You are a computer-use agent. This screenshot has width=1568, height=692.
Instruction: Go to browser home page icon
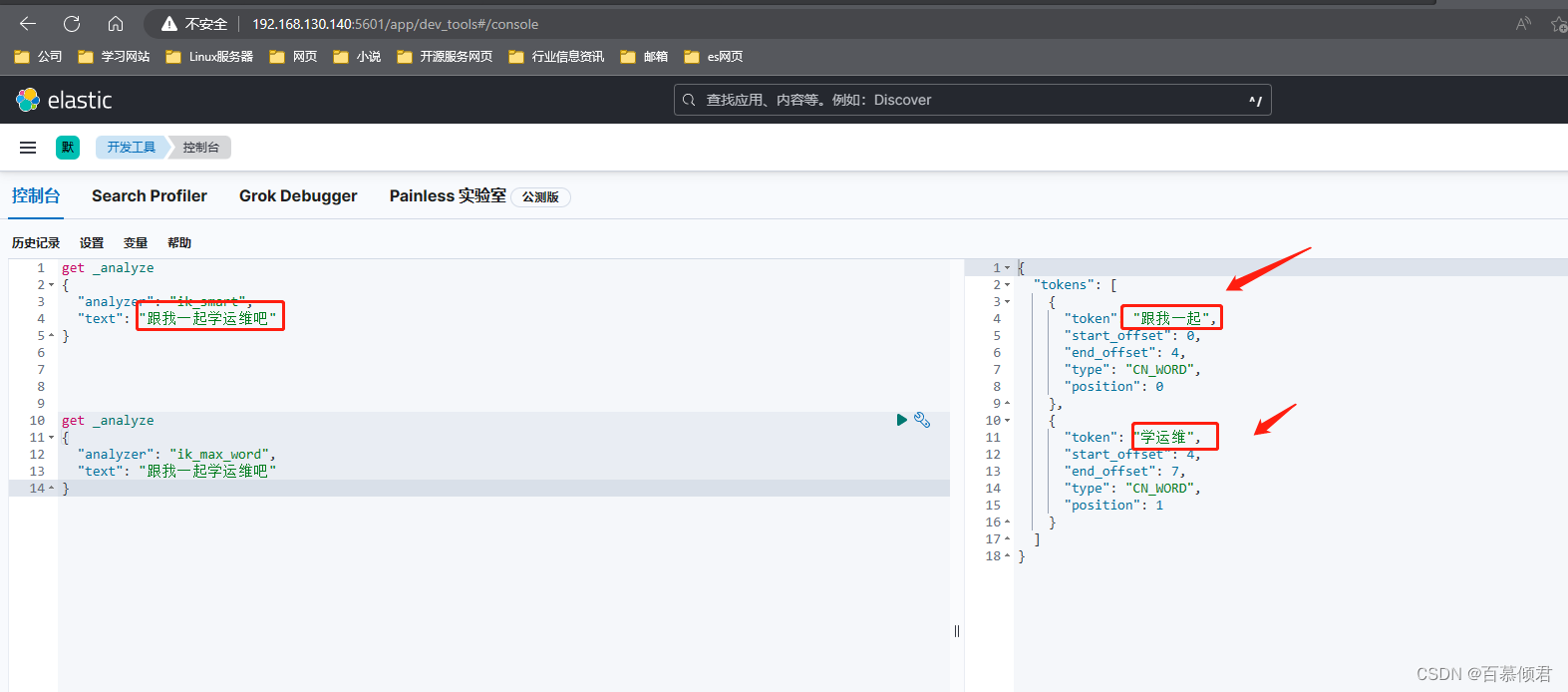point(116,23)
